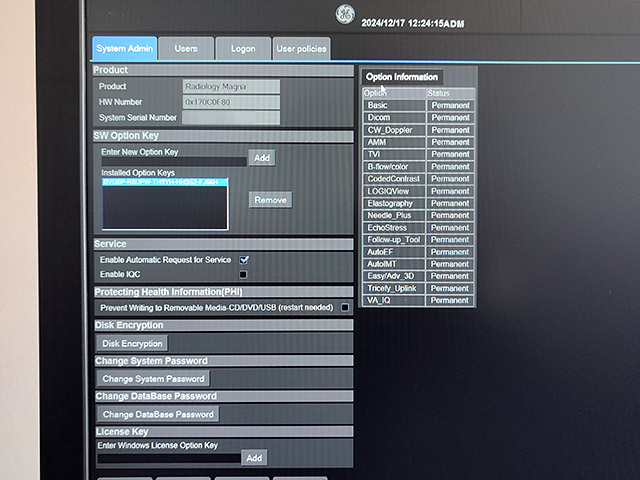
Task: Click the Status column header
Action: [x=450, y=93]
